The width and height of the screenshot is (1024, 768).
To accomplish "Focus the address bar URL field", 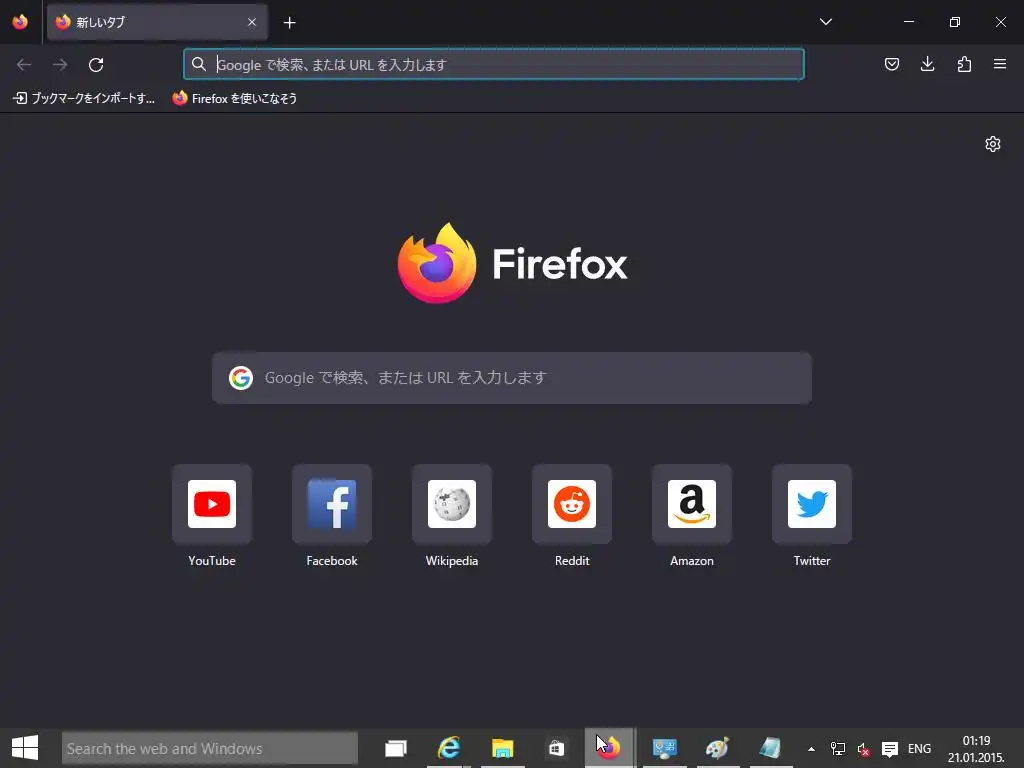I will [x=494, y=64].
